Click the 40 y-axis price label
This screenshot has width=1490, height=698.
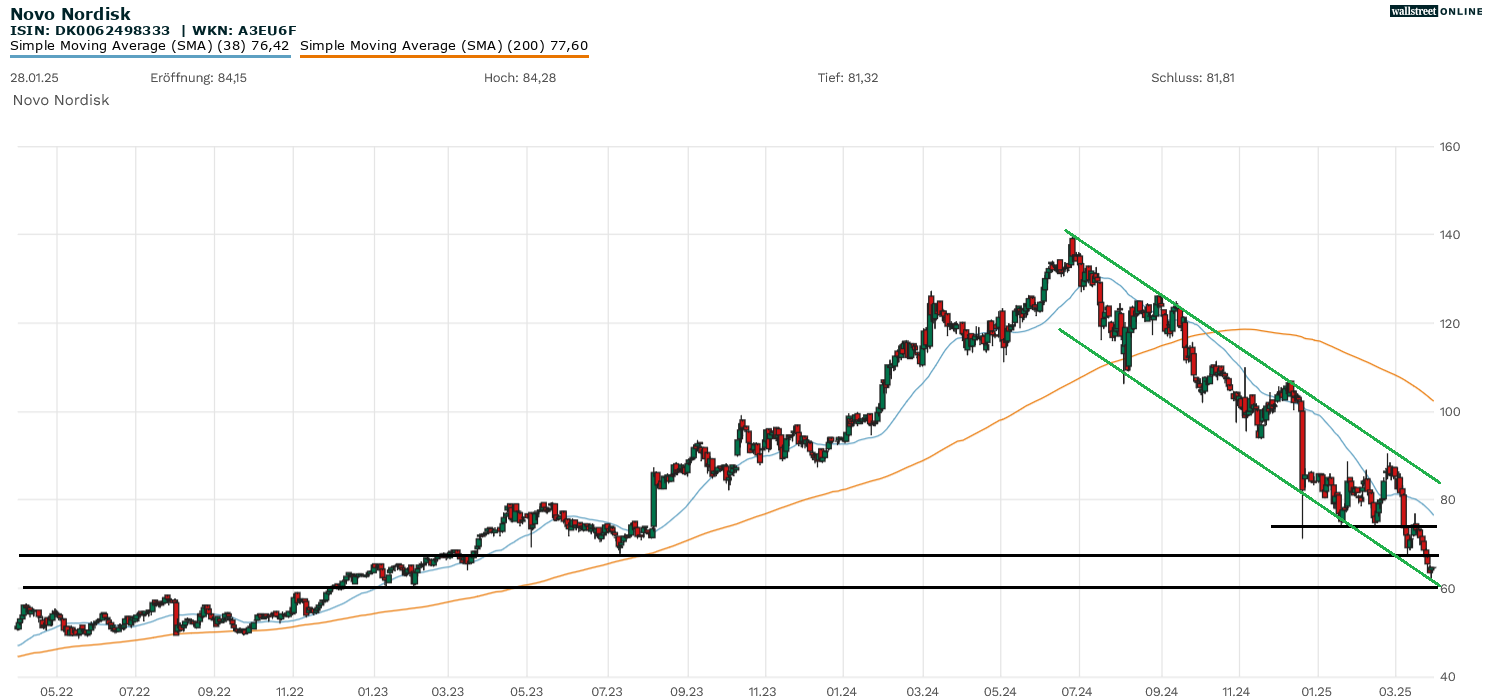pos(1447,676)
